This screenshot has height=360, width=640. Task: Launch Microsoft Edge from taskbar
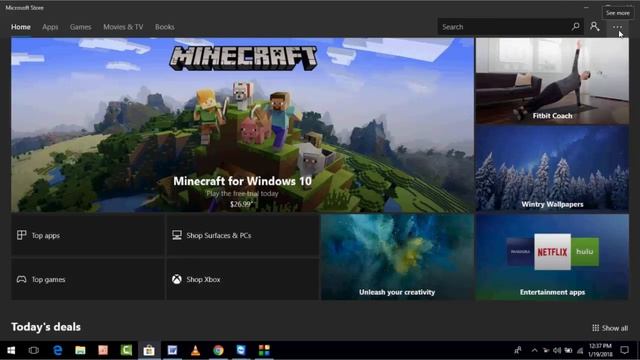pyautogui.click(x=58, y=350)
